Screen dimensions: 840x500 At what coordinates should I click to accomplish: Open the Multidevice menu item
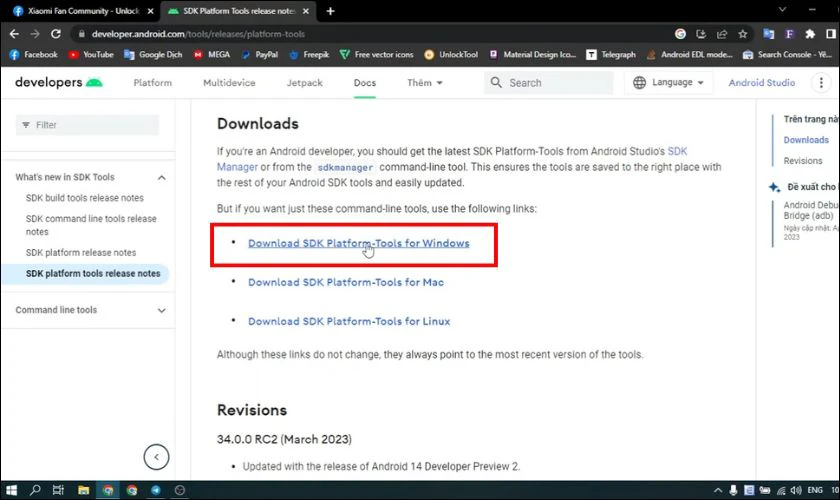[x=229, y=83]
